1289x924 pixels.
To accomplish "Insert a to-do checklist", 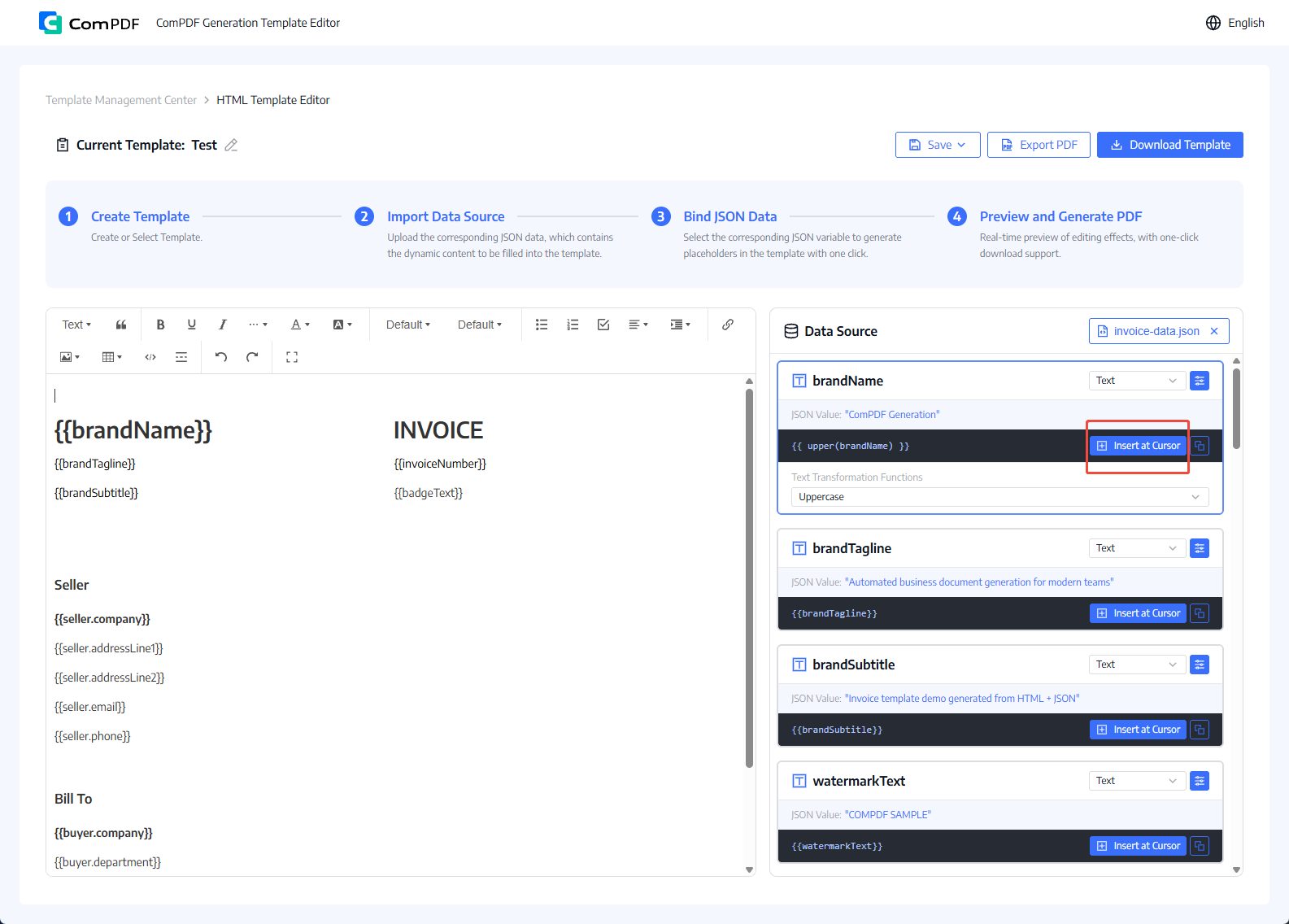I will [603, 325].
